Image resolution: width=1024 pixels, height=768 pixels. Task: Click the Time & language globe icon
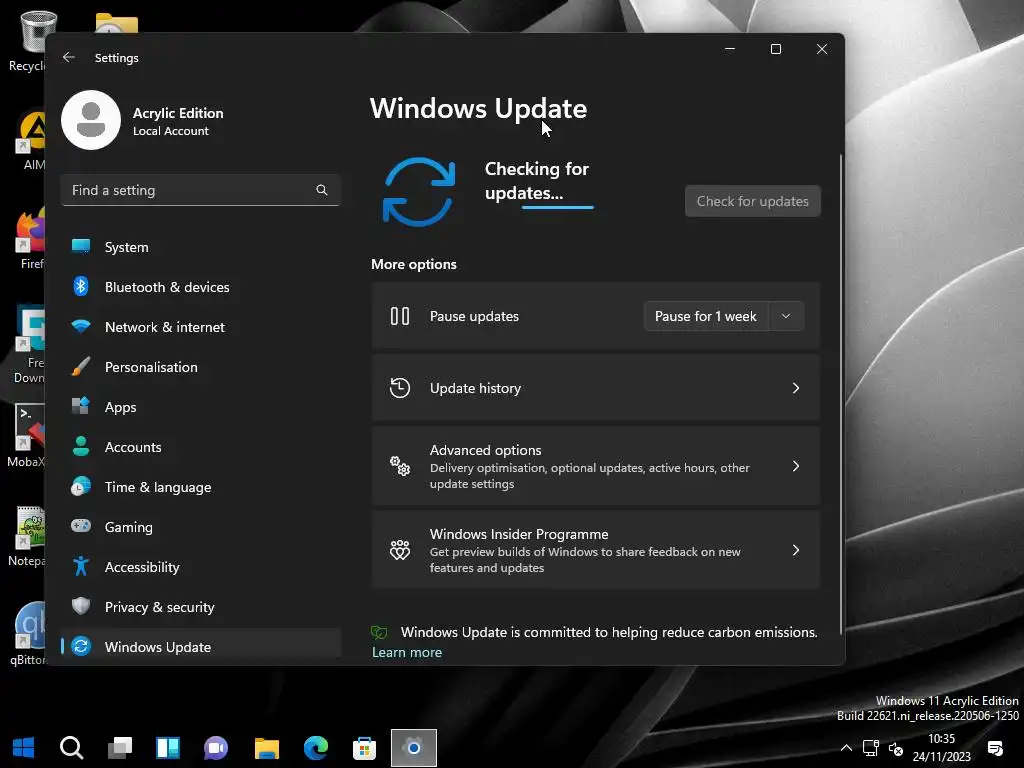[x=81, y=487]
